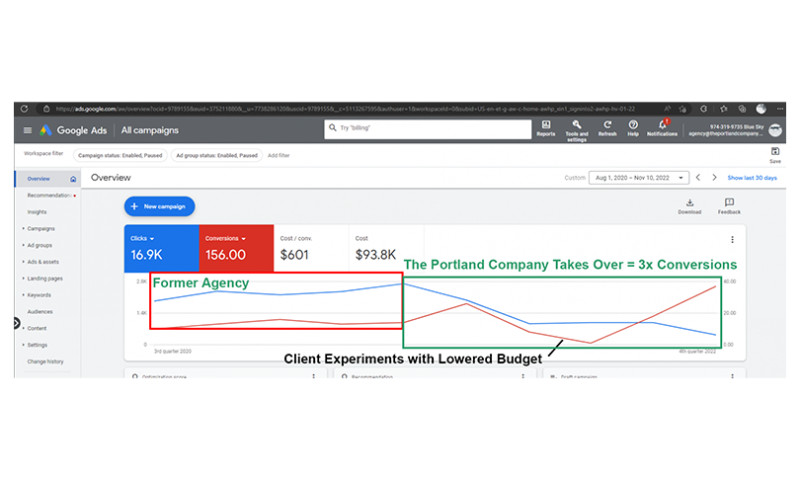Open the hamburger main menu
Screen dimensions: 800x480
point(28,131)
